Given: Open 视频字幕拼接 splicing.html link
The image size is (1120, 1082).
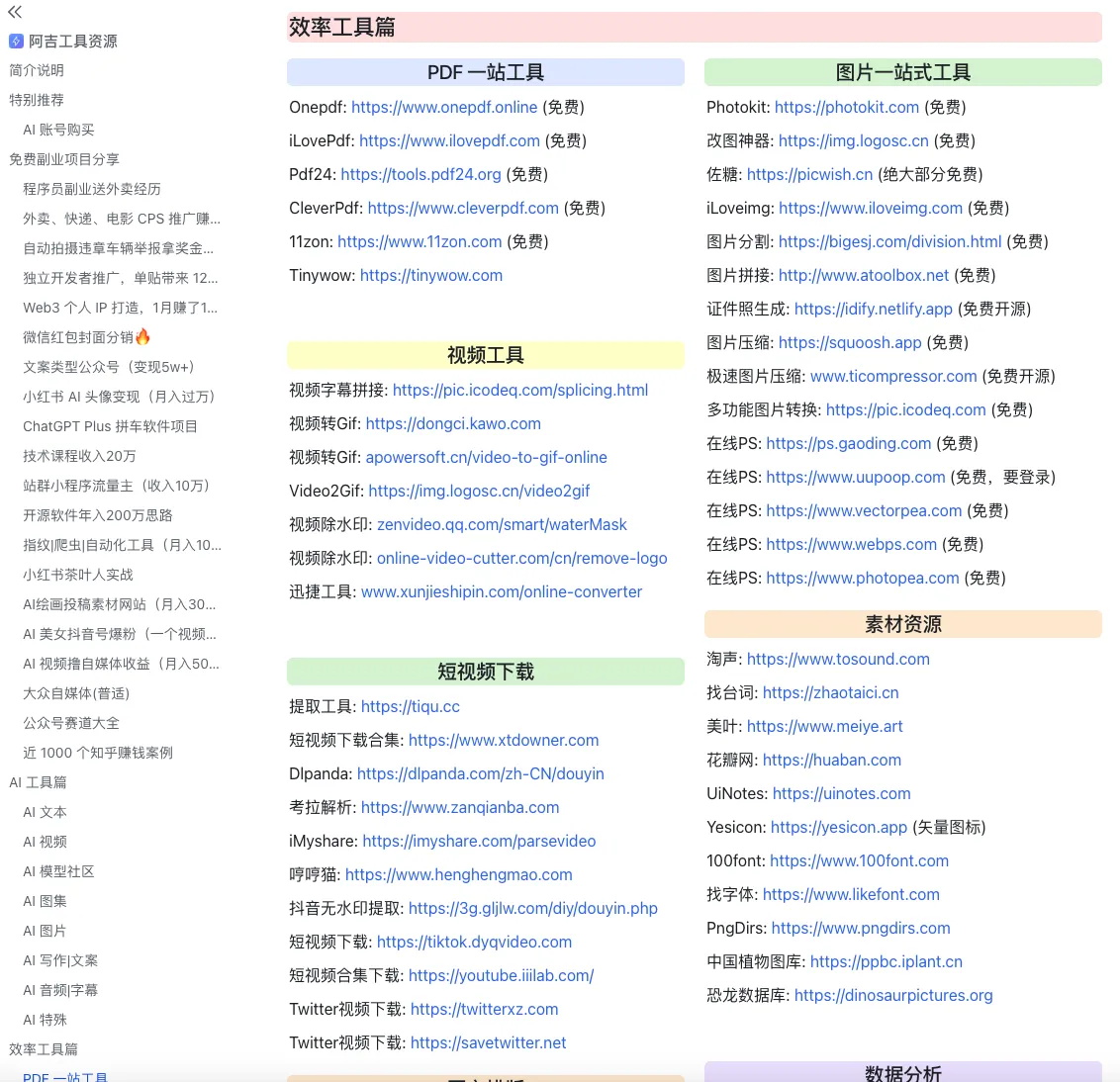Looking at the screenshot, I should (520, 390).
